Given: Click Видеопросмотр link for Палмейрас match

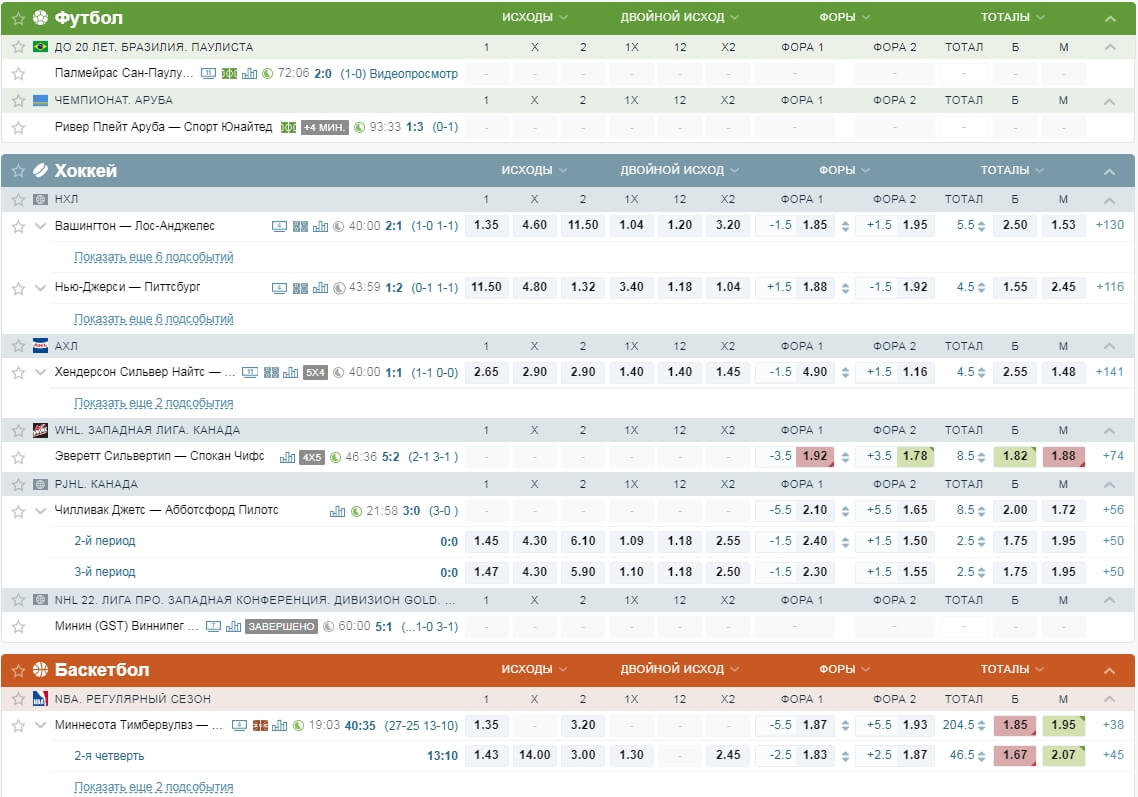Looking at the screenshot, I should (413, 74).
